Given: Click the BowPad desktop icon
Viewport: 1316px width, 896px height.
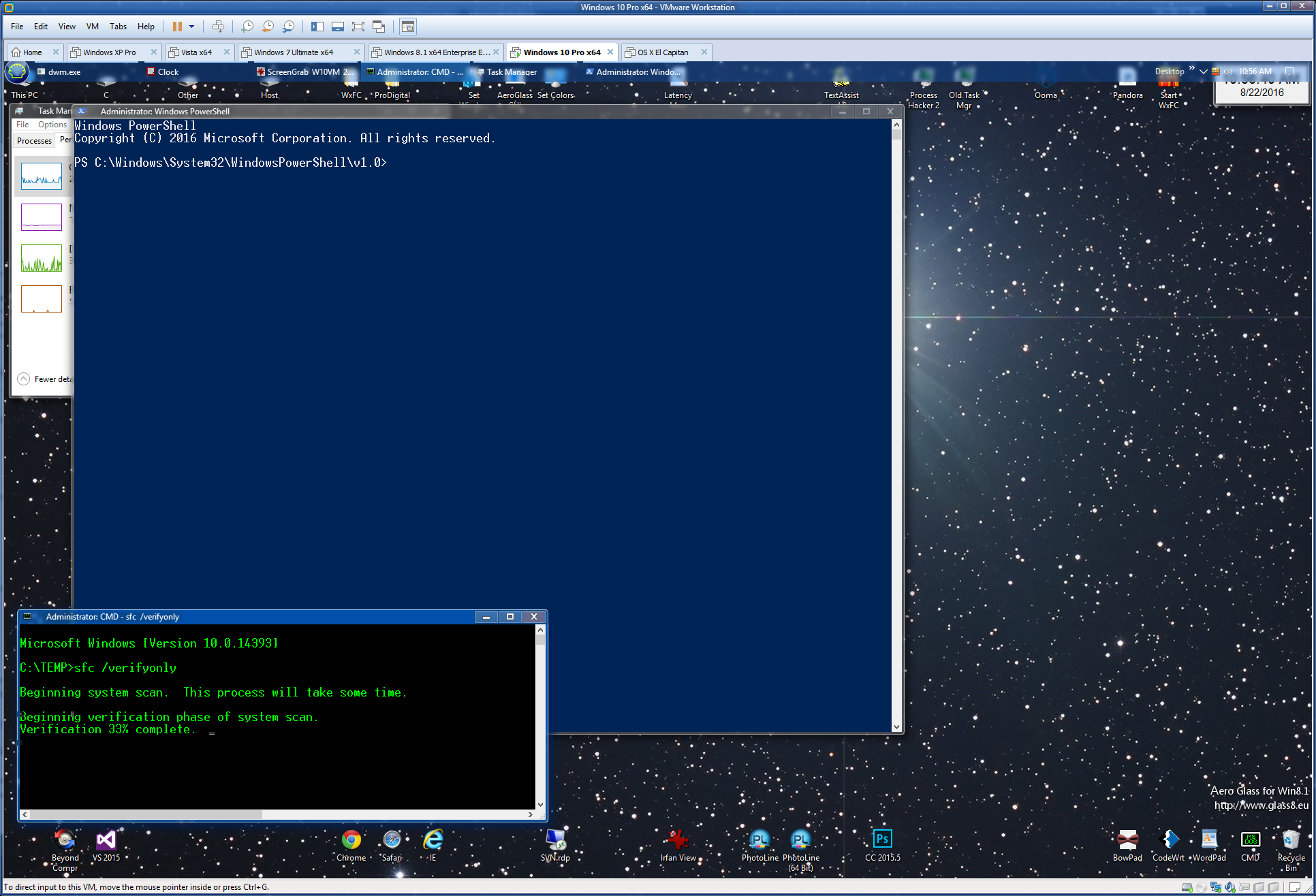Looking at the screenshot, I should pyautogui.click(x=1127, y=845).
